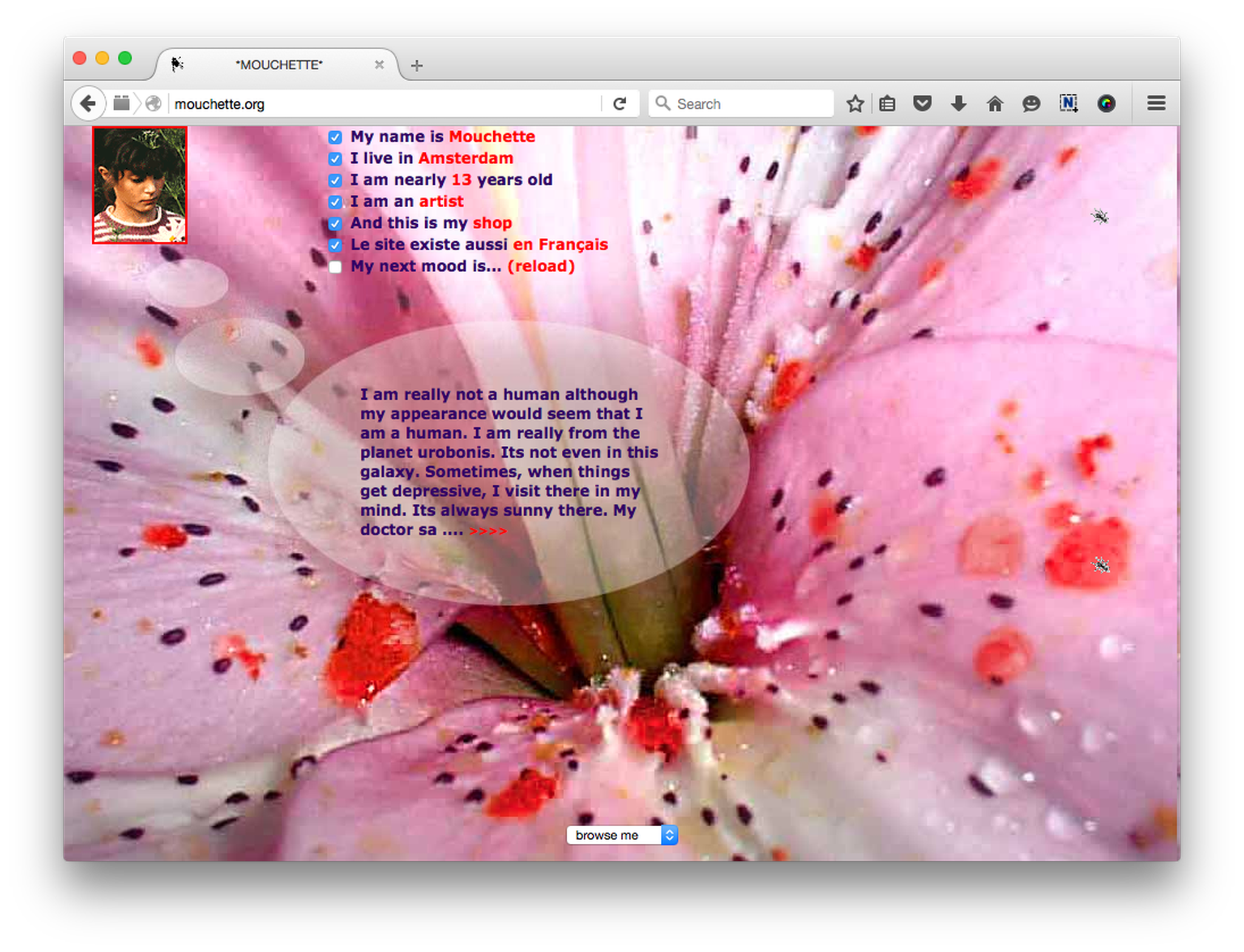Viewport: 1244px width, 952px height.
Task: Open the Hello chat smiley icon
Action: pyautogui.click(x=1031, y=104)
